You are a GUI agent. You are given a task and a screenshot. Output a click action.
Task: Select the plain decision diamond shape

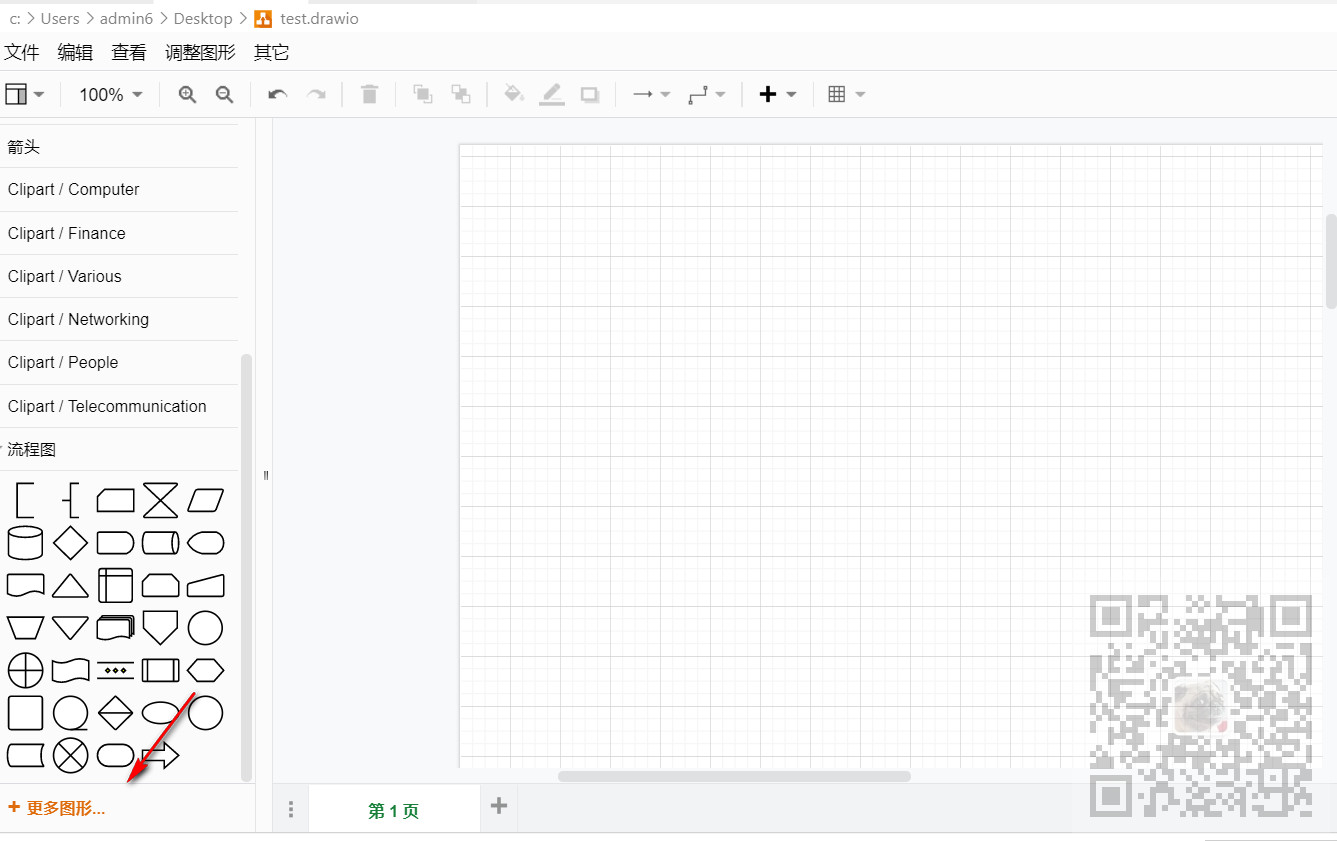click(x=70, y=543)
